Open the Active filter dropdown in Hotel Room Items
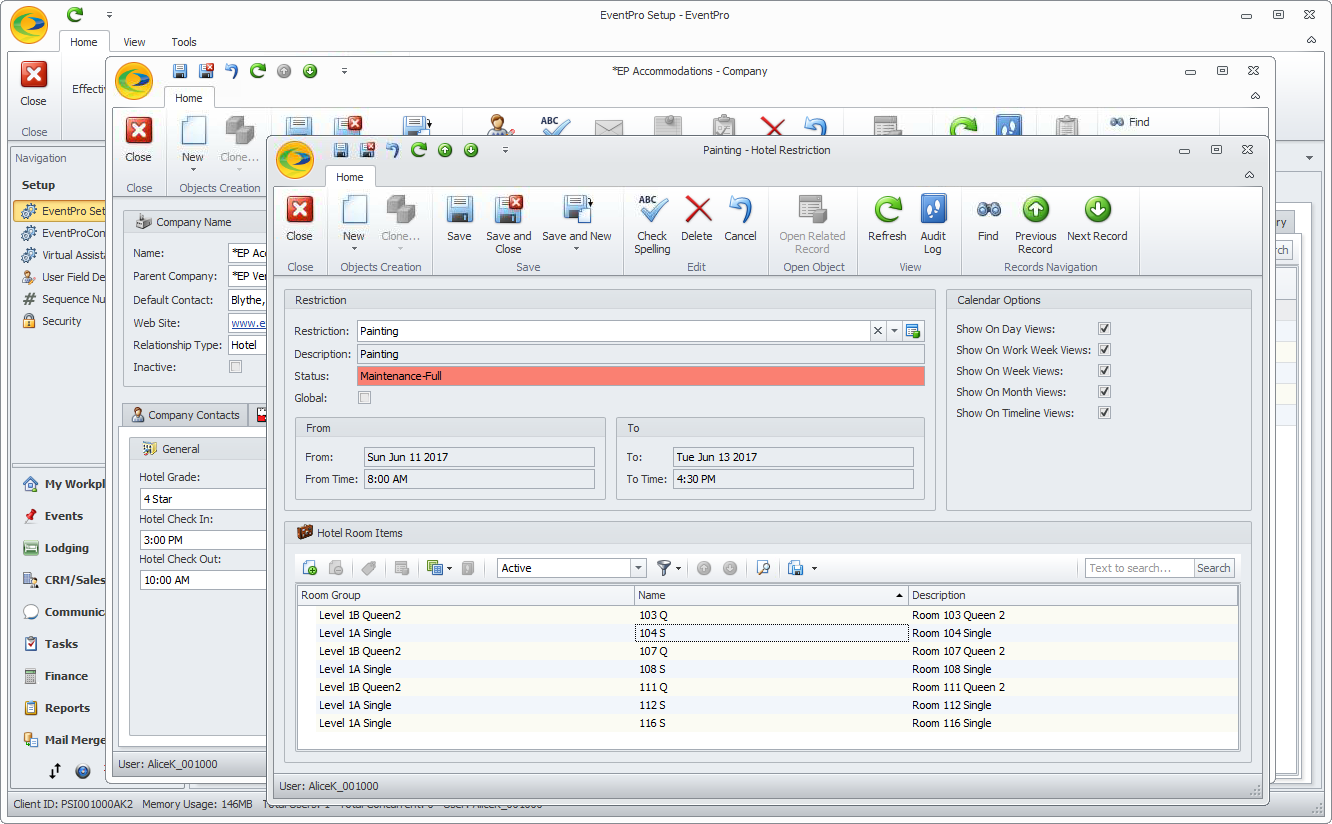This screenshot has height=824, width=1332. (638, 568)
